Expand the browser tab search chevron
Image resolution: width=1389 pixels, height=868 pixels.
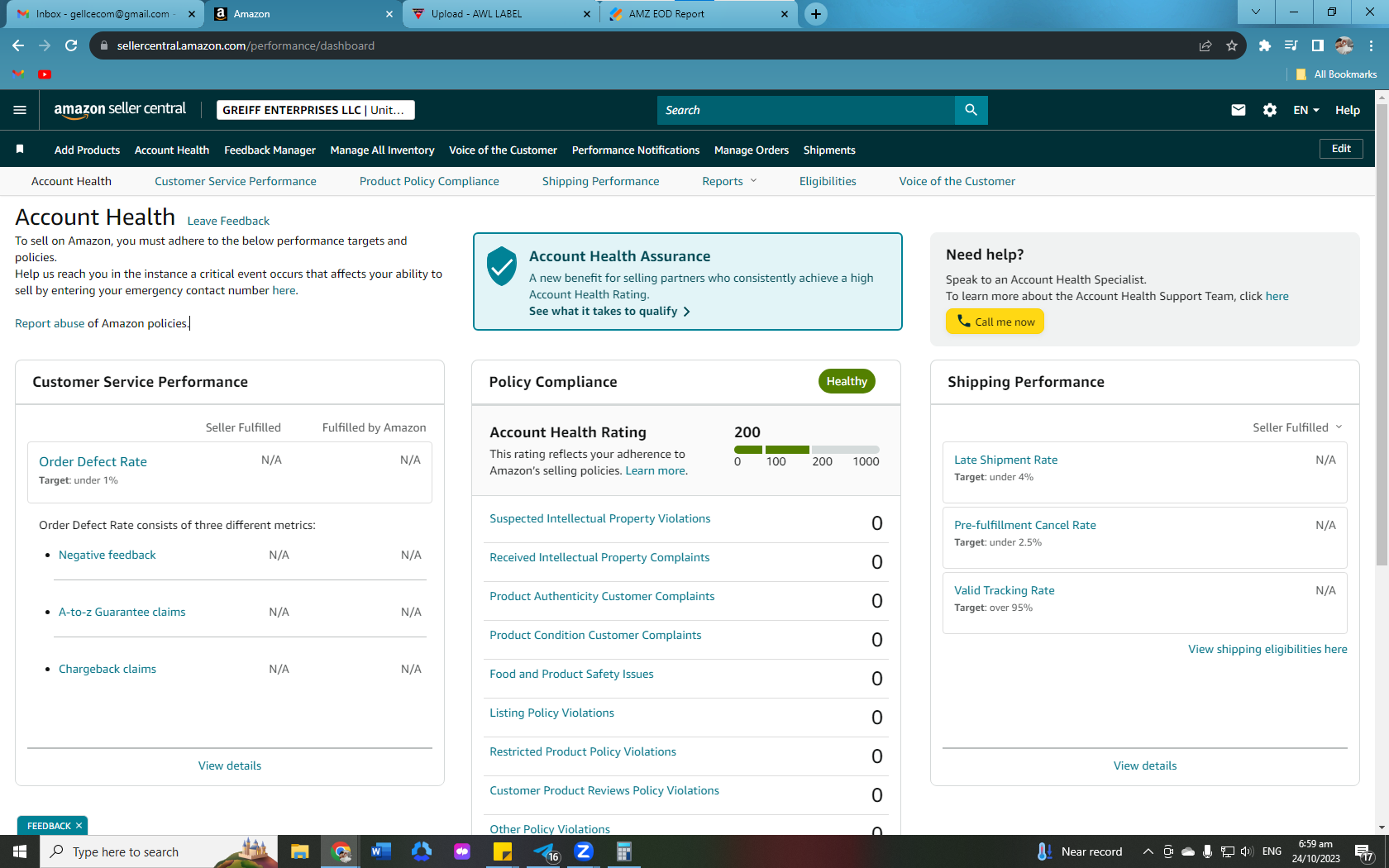click(x=1256, y=12)
